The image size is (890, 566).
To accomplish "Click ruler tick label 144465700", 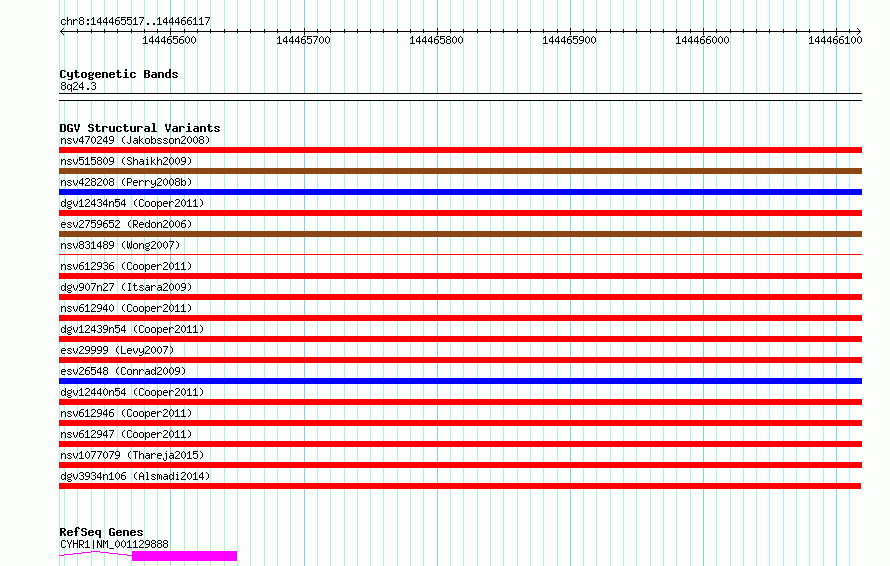I will coord(303,40).
